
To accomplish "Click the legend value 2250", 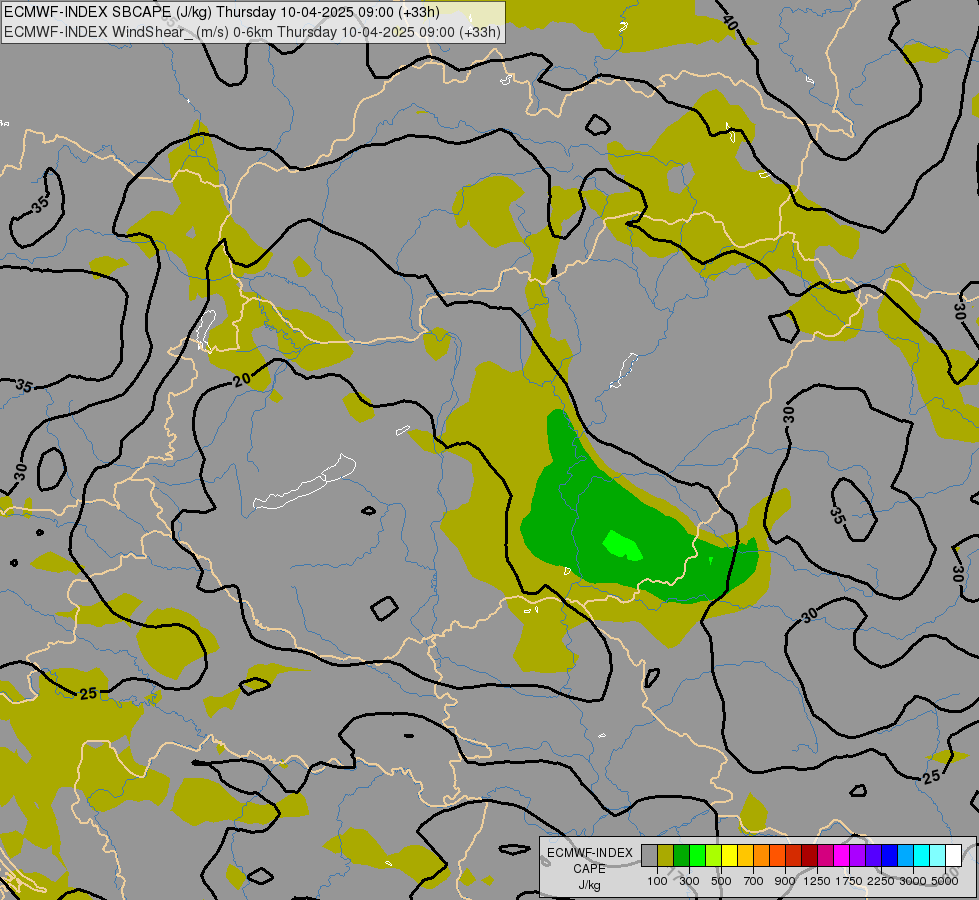I will click(880, 881).
